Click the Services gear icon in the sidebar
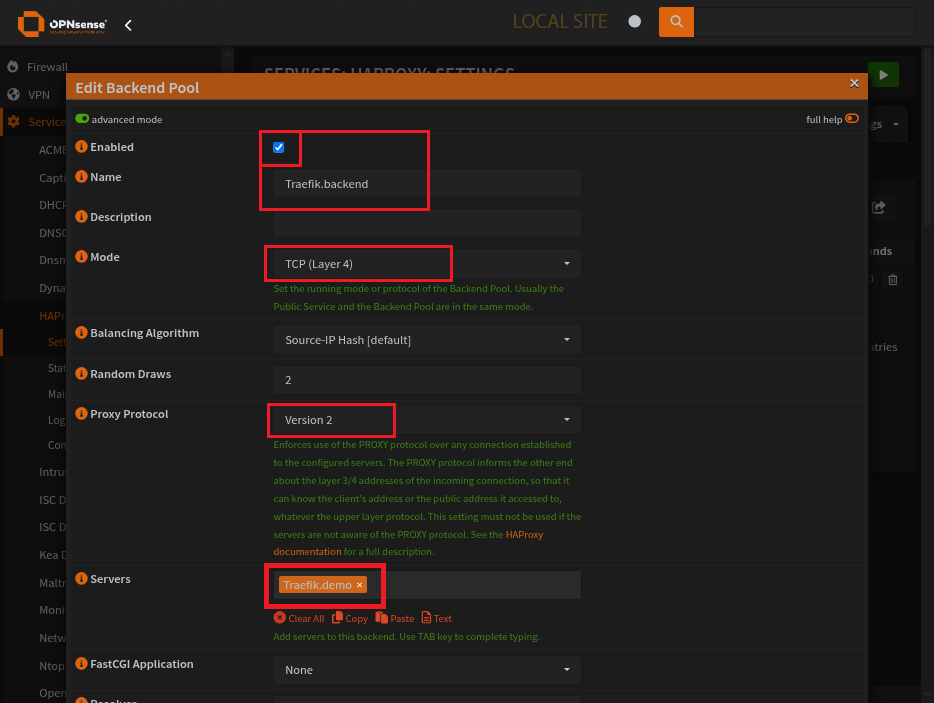This screenshot has width=934, height=703. (13, 122)
